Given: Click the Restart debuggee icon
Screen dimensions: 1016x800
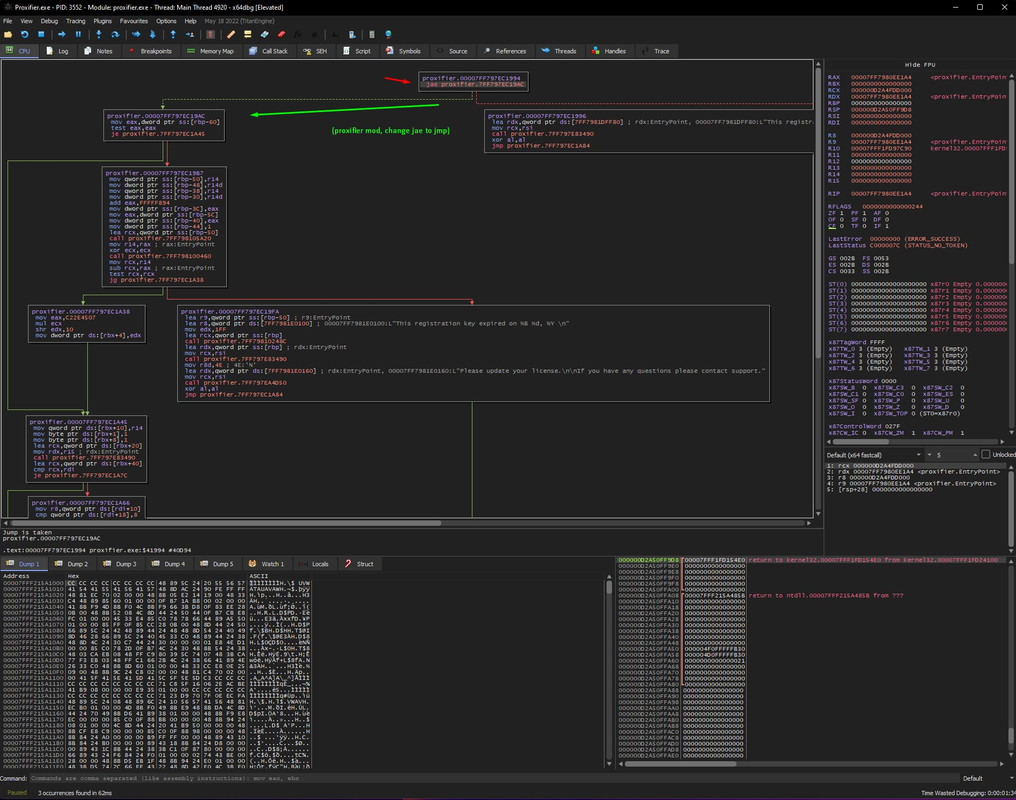Looking at the screenshot, I should [25, 34].
